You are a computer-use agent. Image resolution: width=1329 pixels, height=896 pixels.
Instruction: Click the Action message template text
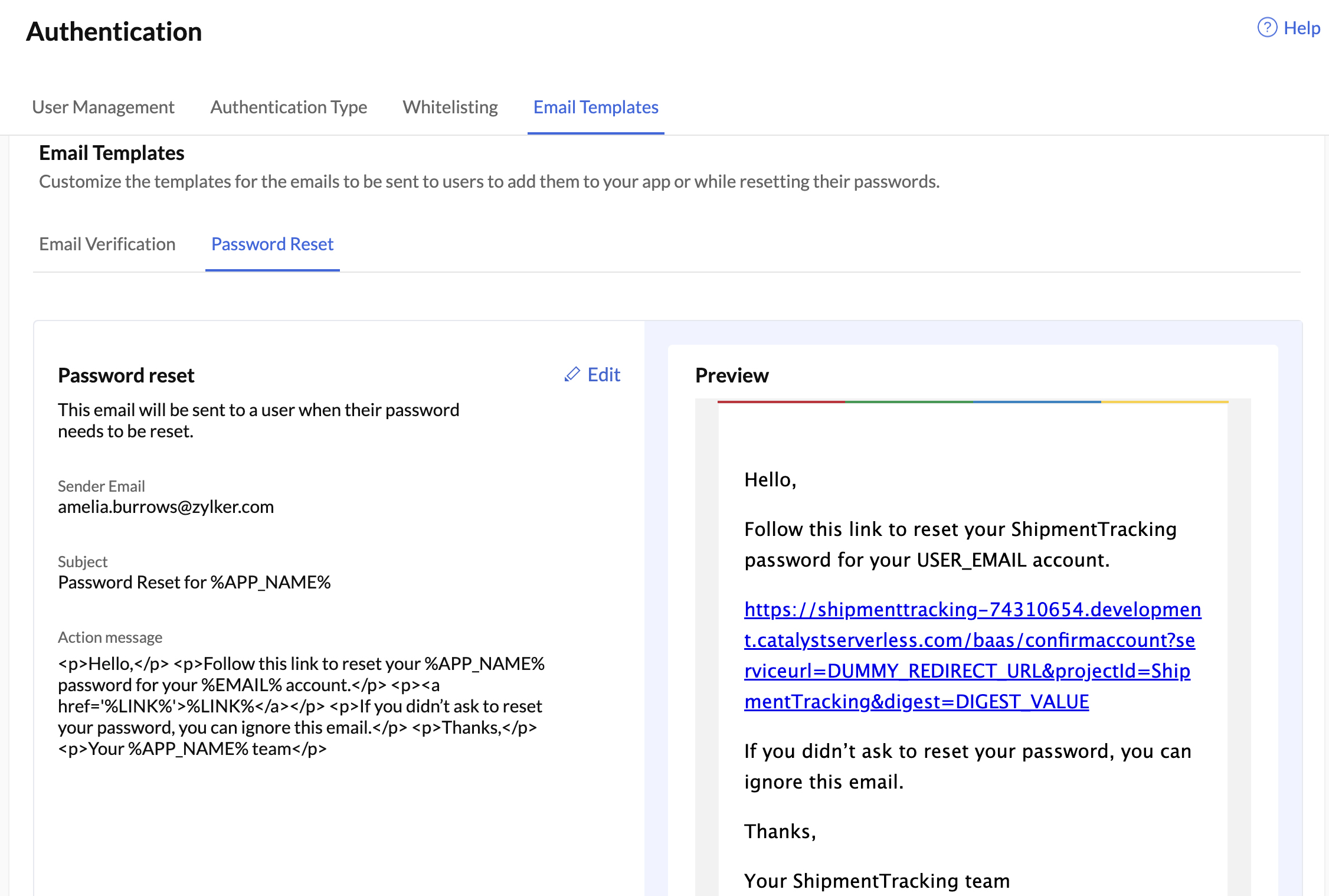pyautogui.click(x=301, y=706)
